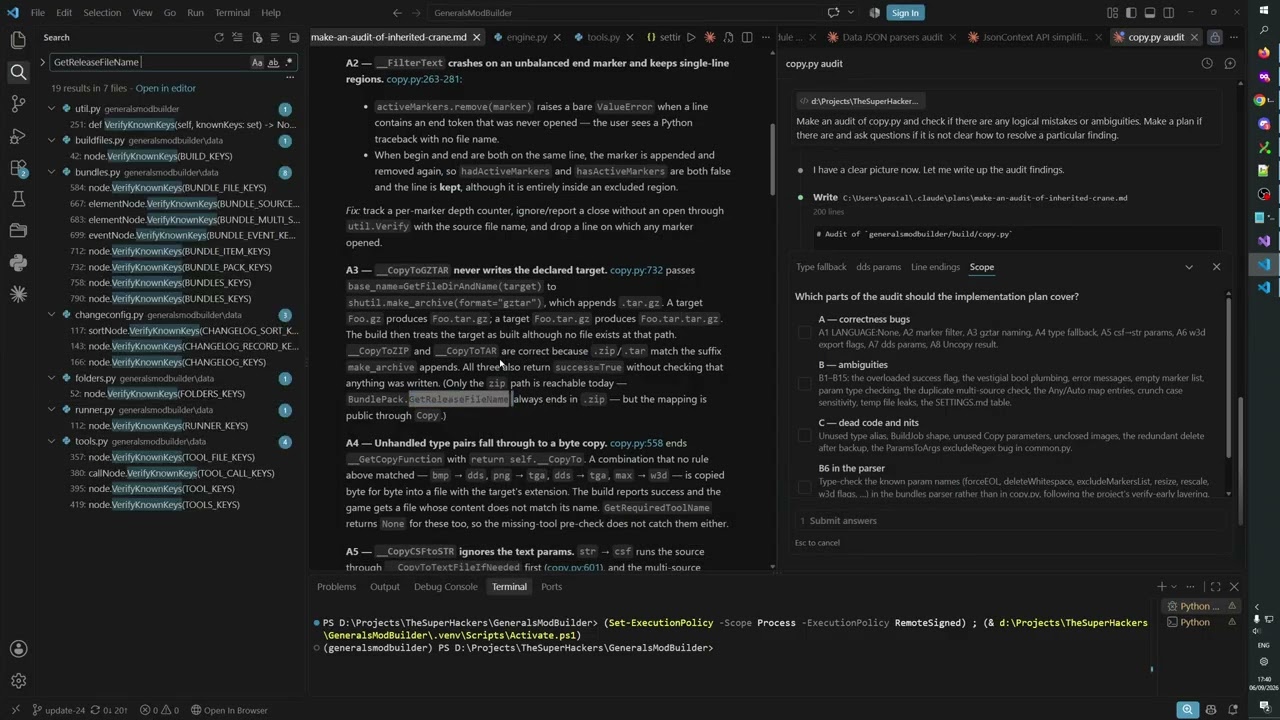Toggle the editor group lock icon
1280x720 pixels.
tap(1214, 37)
